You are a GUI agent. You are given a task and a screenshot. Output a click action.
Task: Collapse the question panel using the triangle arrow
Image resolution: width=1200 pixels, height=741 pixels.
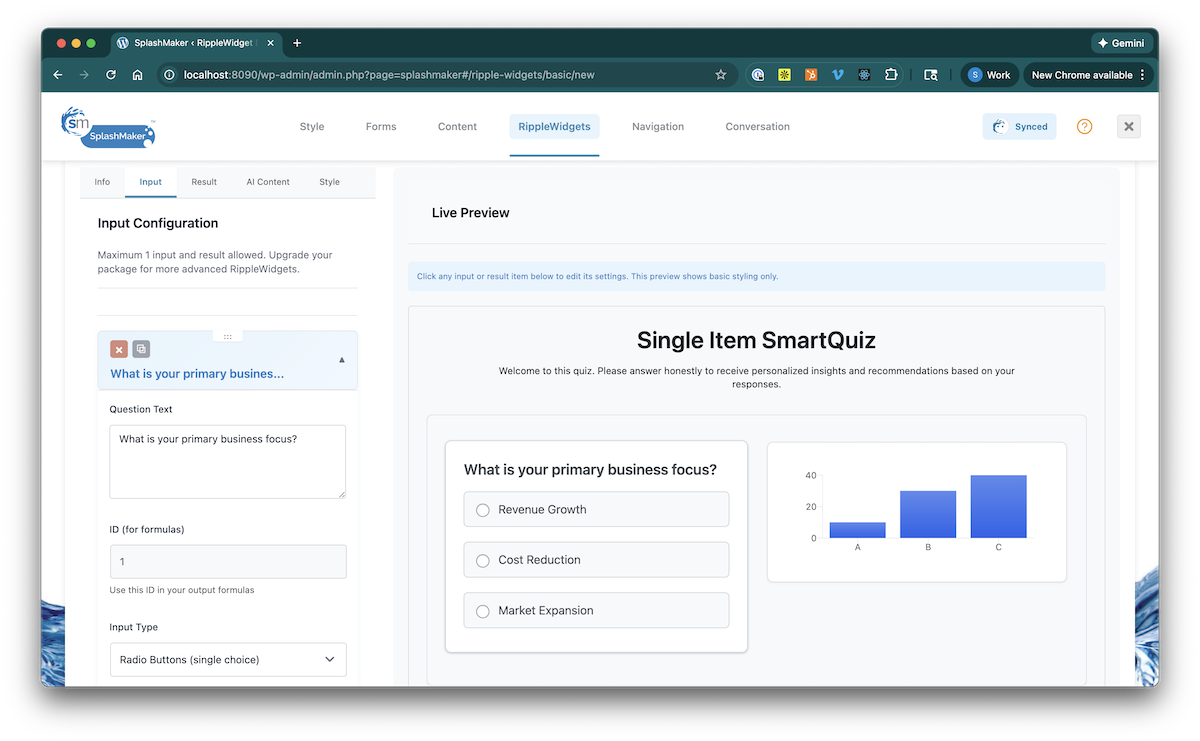[342, 359]
